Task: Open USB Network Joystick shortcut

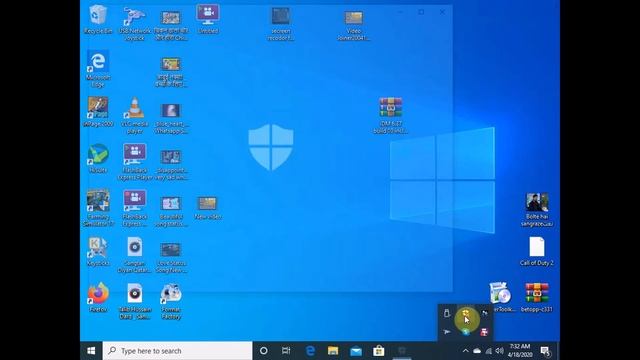Action: (x=134, y=23)
